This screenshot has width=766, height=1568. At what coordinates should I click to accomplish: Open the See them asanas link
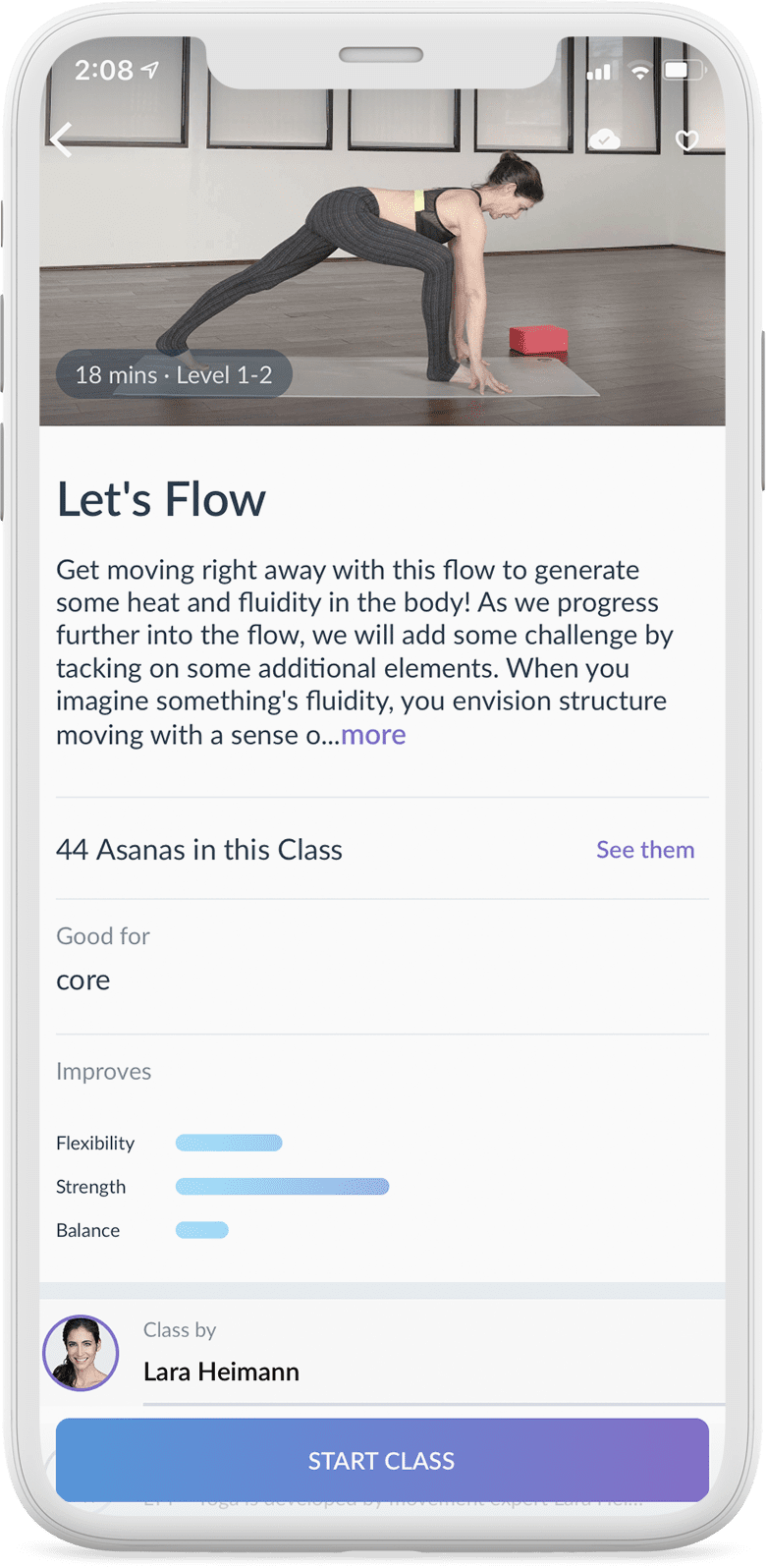645,850
